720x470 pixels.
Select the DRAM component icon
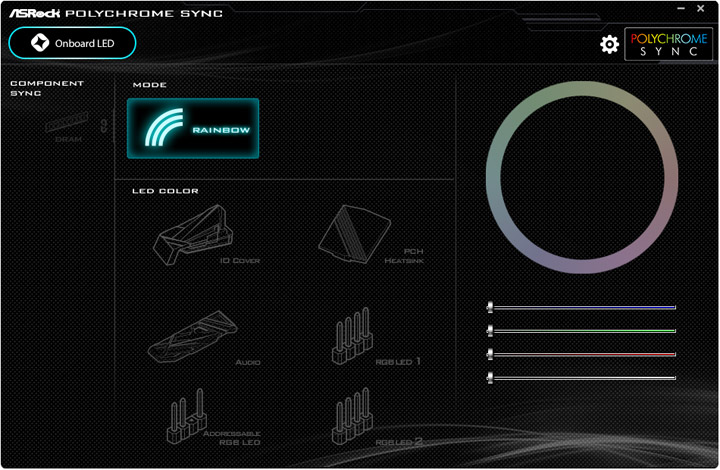(x=67, y=127)
